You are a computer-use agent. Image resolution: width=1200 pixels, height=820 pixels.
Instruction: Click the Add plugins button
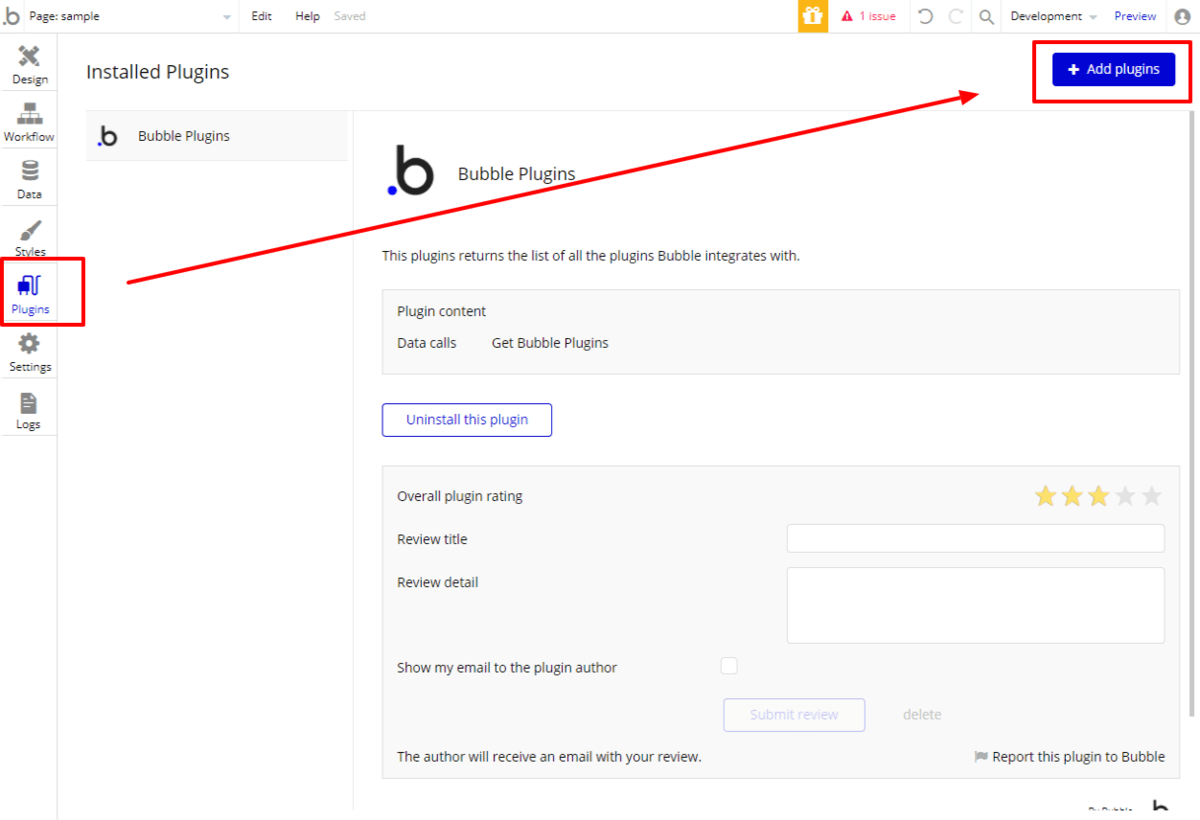pyautogui.click(x=1113, y=69)
